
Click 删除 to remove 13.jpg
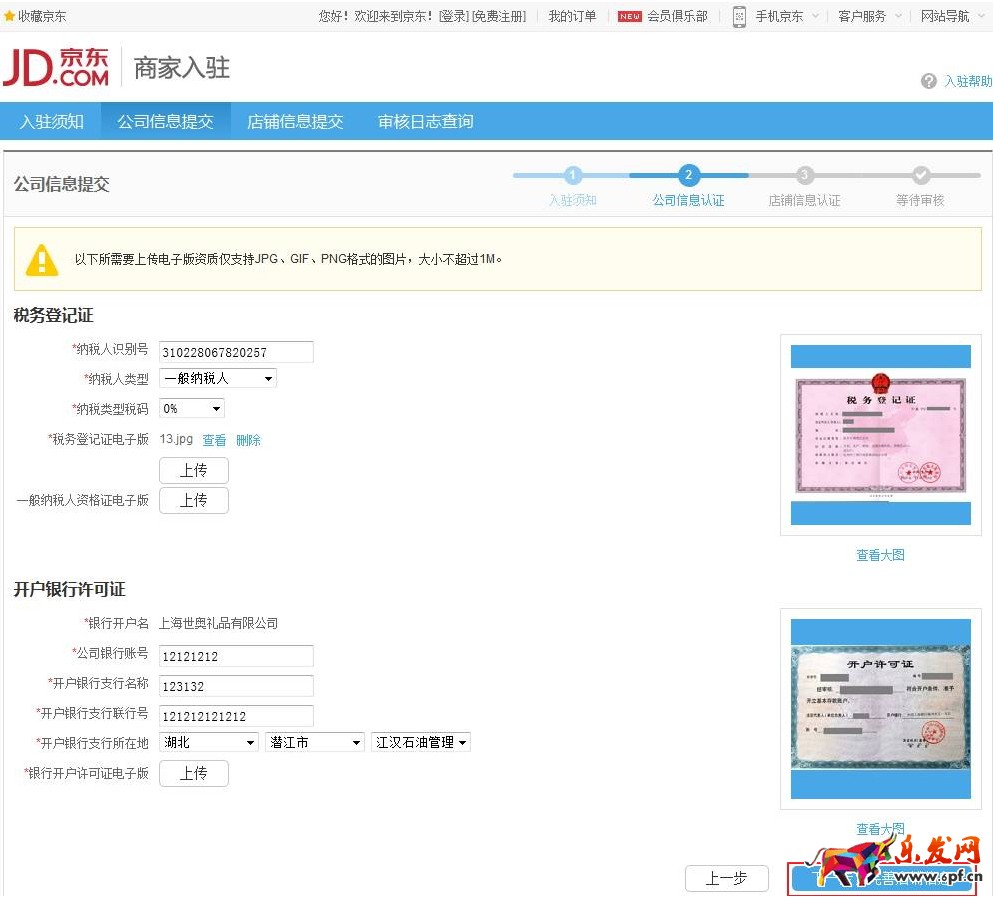(248, 439)
